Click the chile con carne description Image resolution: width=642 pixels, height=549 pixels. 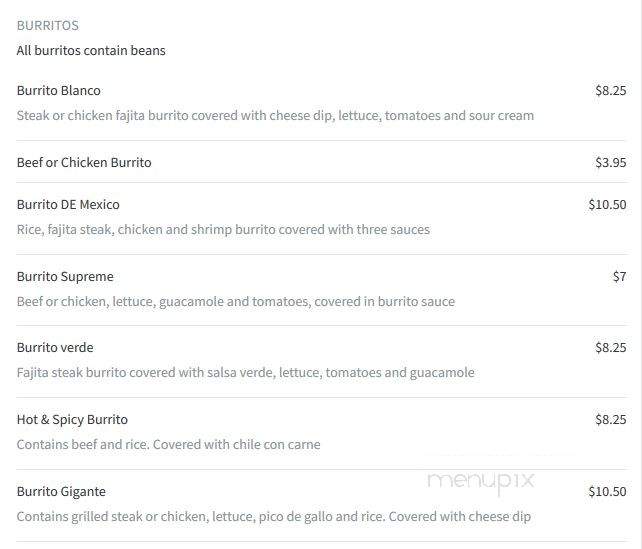pos(168,445)
